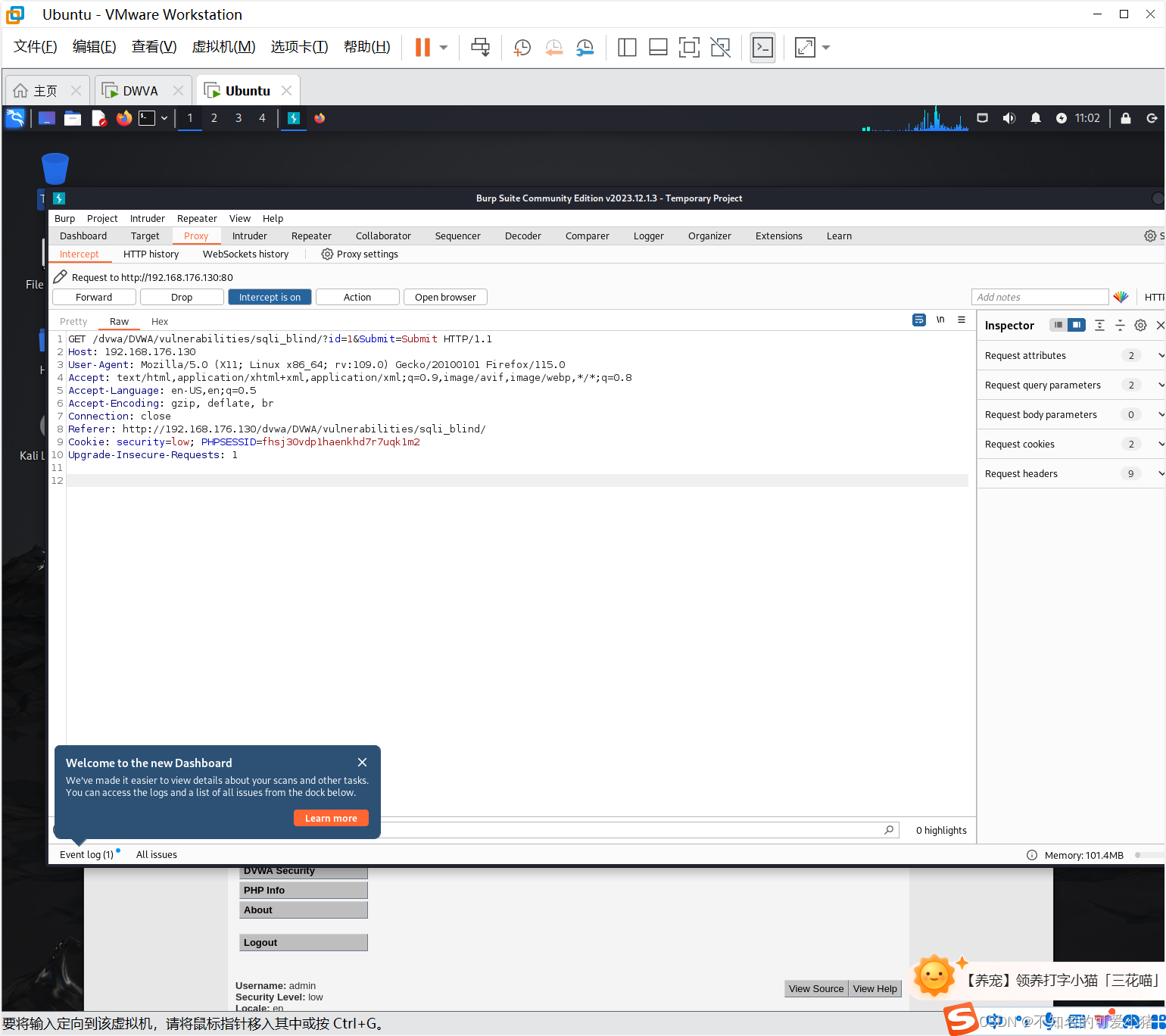
Task: Forward the intercepted request
Action: (94, 297)
